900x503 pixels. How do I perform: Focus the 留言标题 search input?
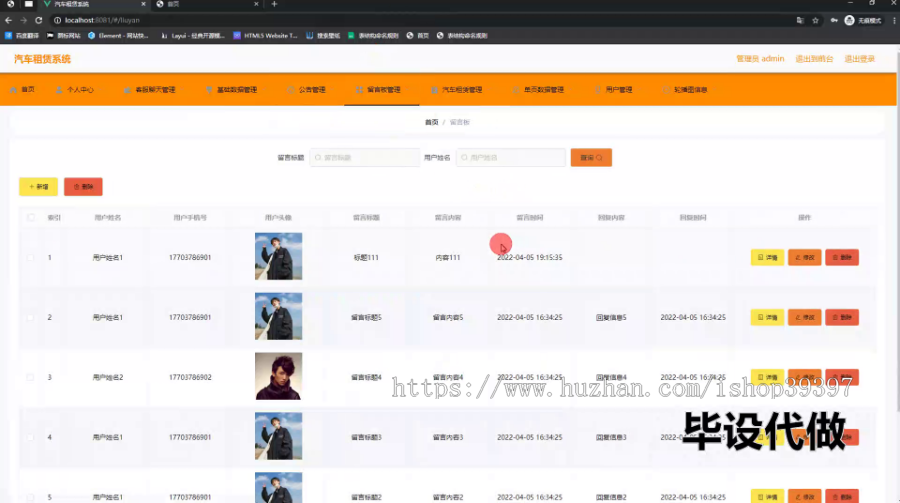(365, 157)
